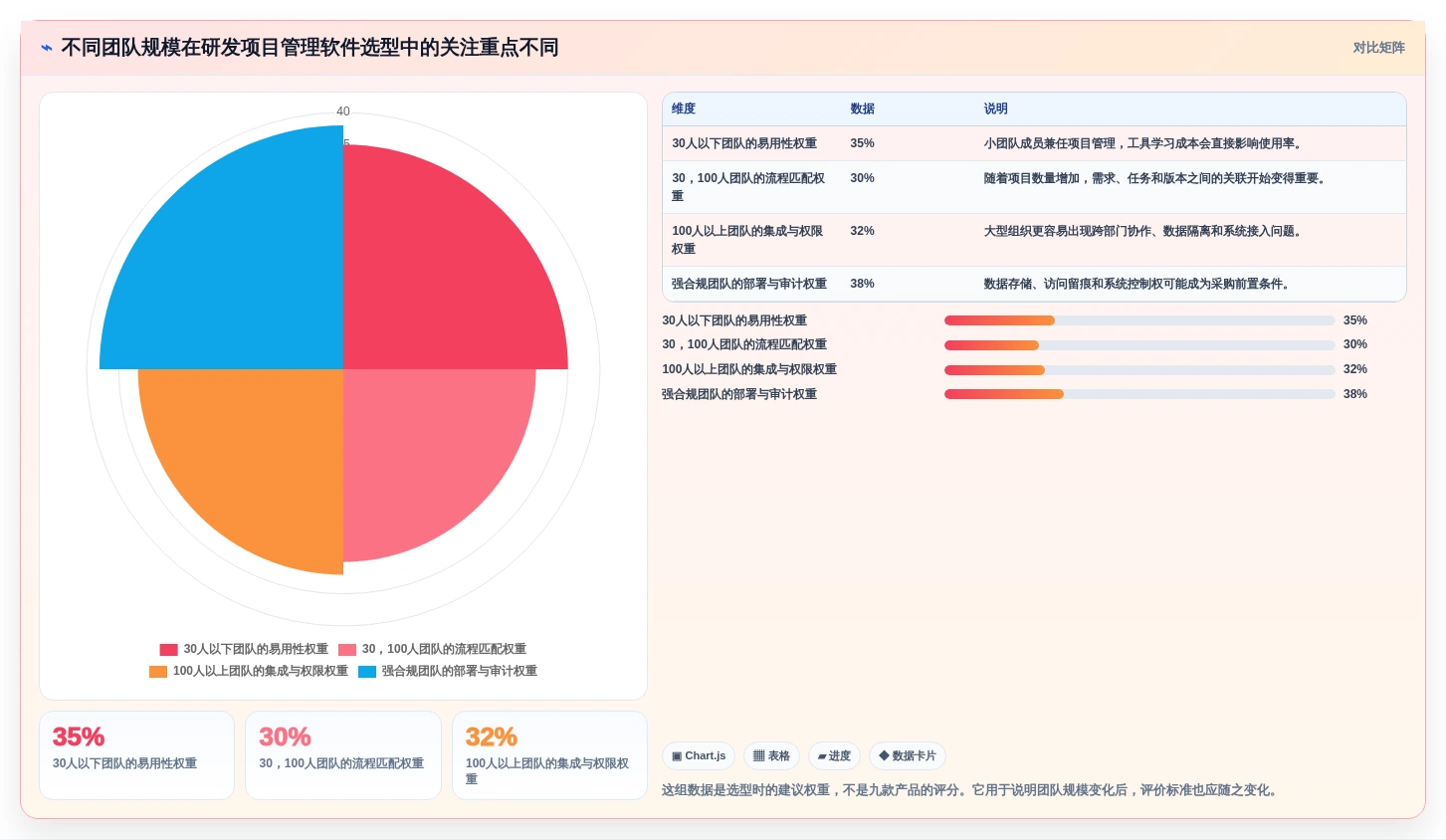Click the legend label 30，100人团队的流程匹配权重
Image resolution: width=1446 pixels, height=840 pixels.
pos(444,649)
